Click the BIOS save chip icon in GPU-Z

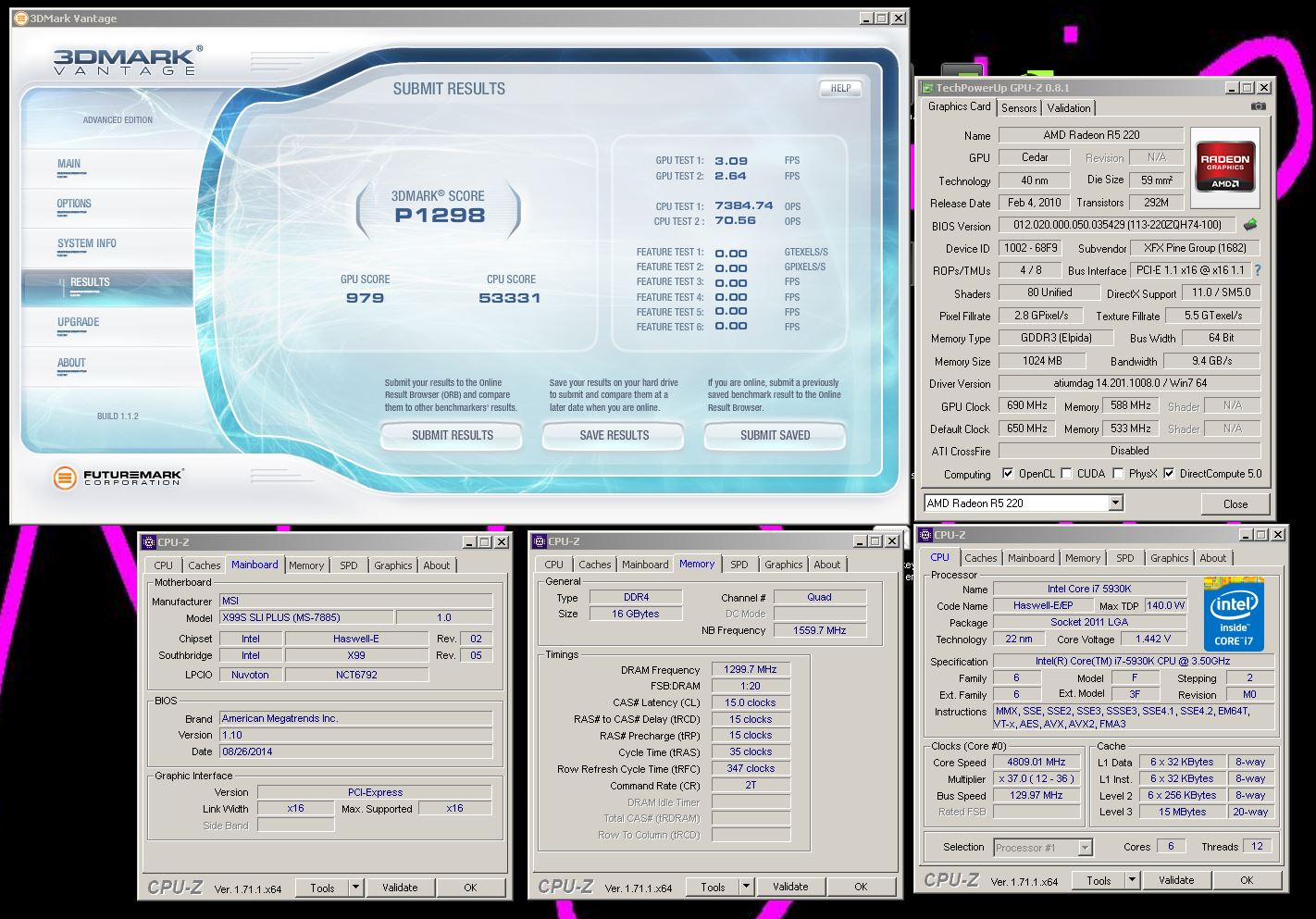pyautogui.click(x=1250, y=225)
